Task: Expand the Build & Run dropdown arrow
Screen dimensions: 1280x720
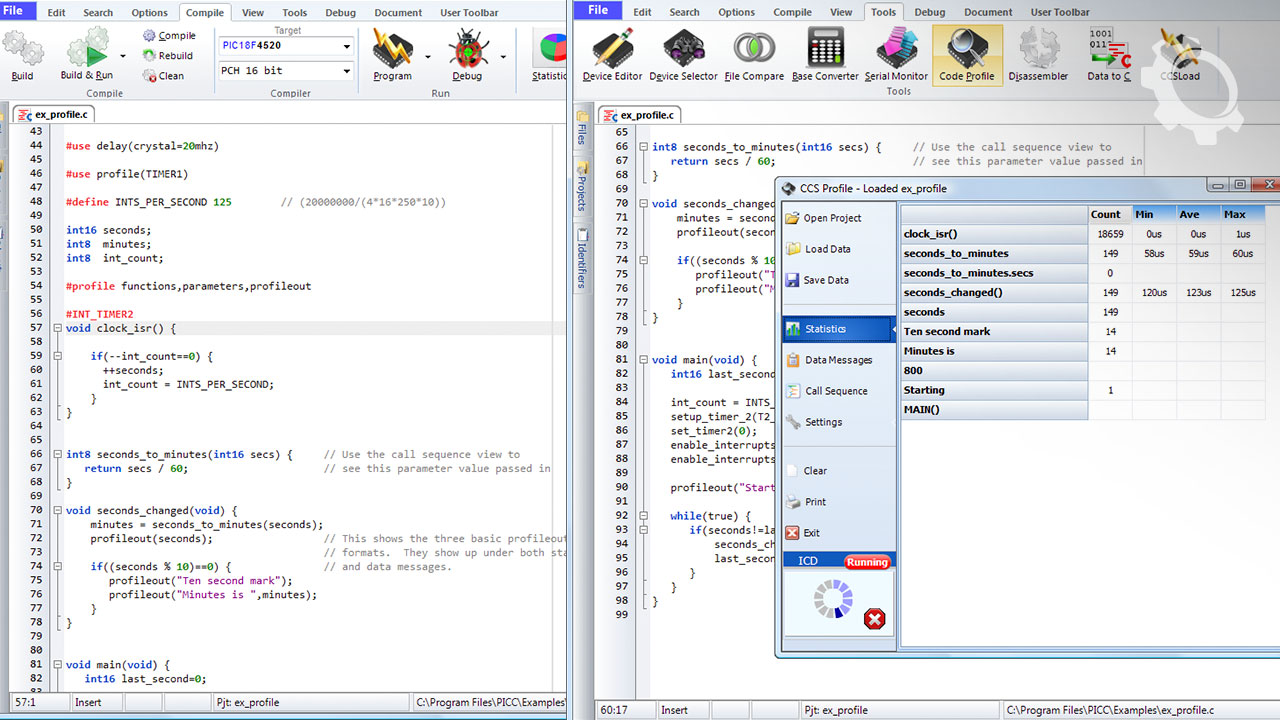Action: [123, 57]
